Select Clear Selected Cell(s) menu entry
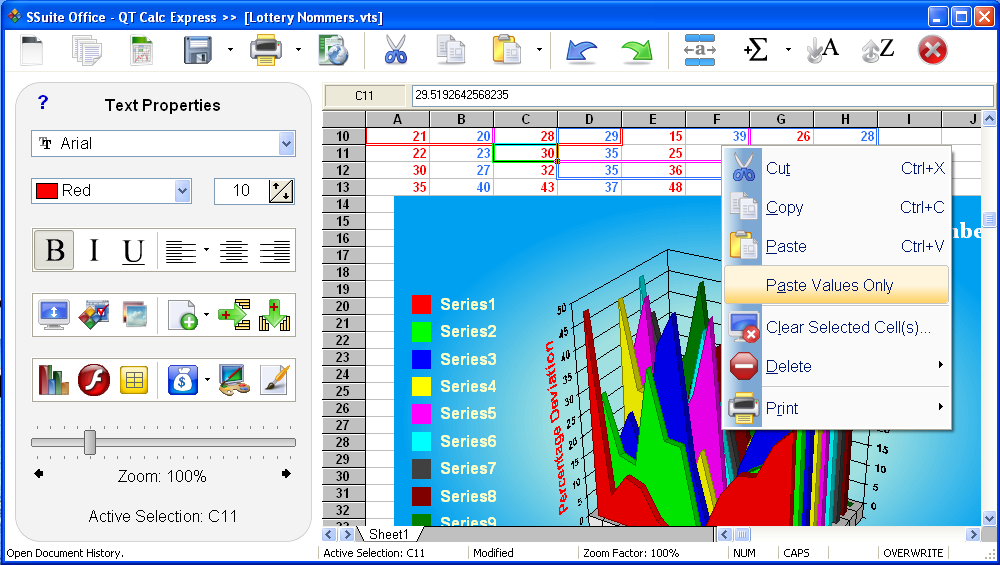1000x565 pixels. click(847, 328)
